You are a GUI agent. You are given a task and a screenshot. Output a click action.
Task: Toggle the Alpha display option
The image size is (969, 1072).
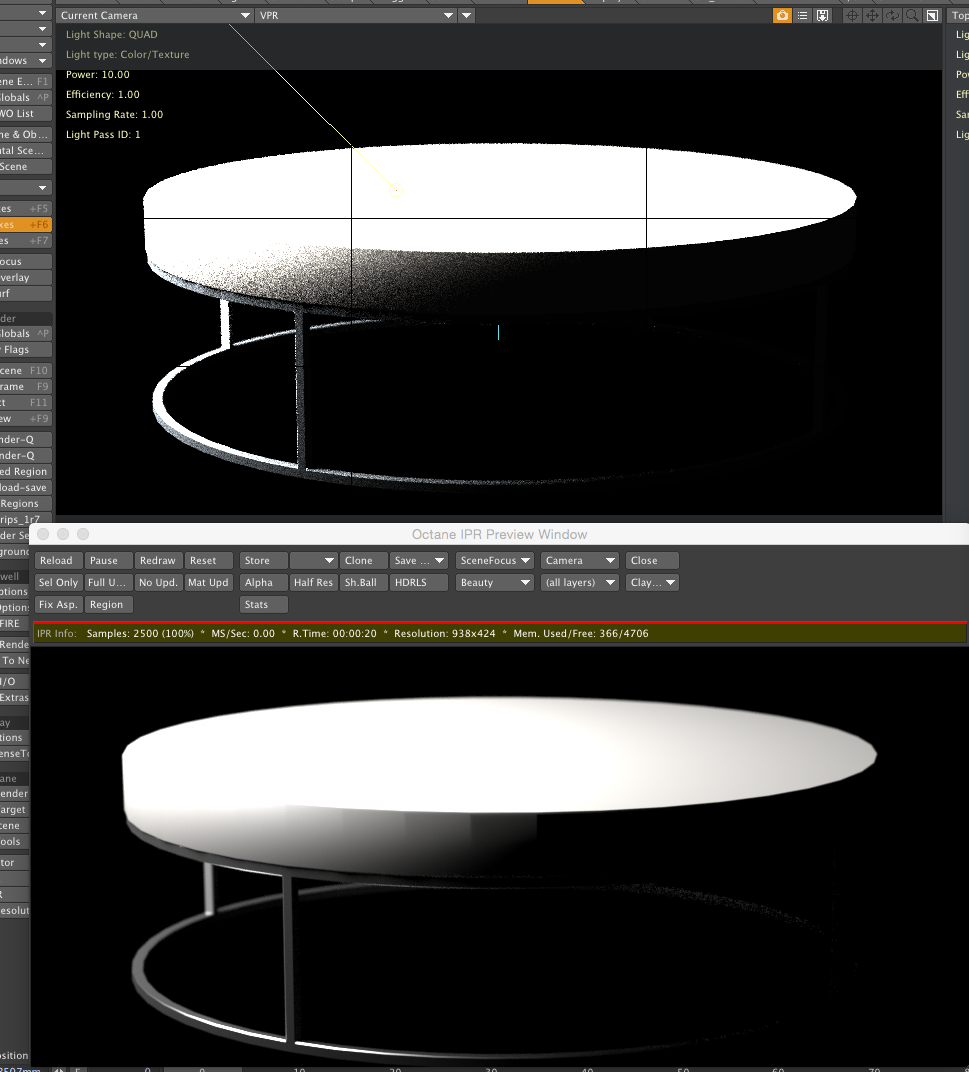click(263, 582)
